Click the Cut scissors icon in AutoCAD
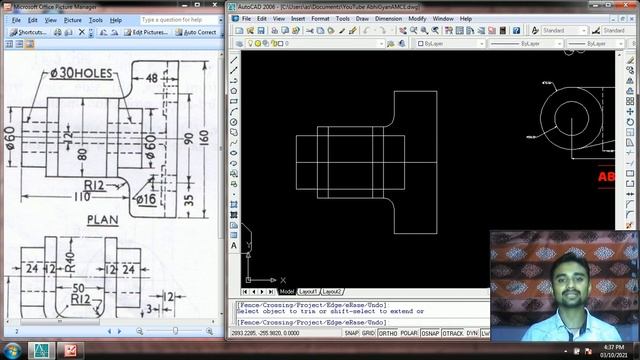The width and height of the screenshot is (640, 360). [310, 31]
